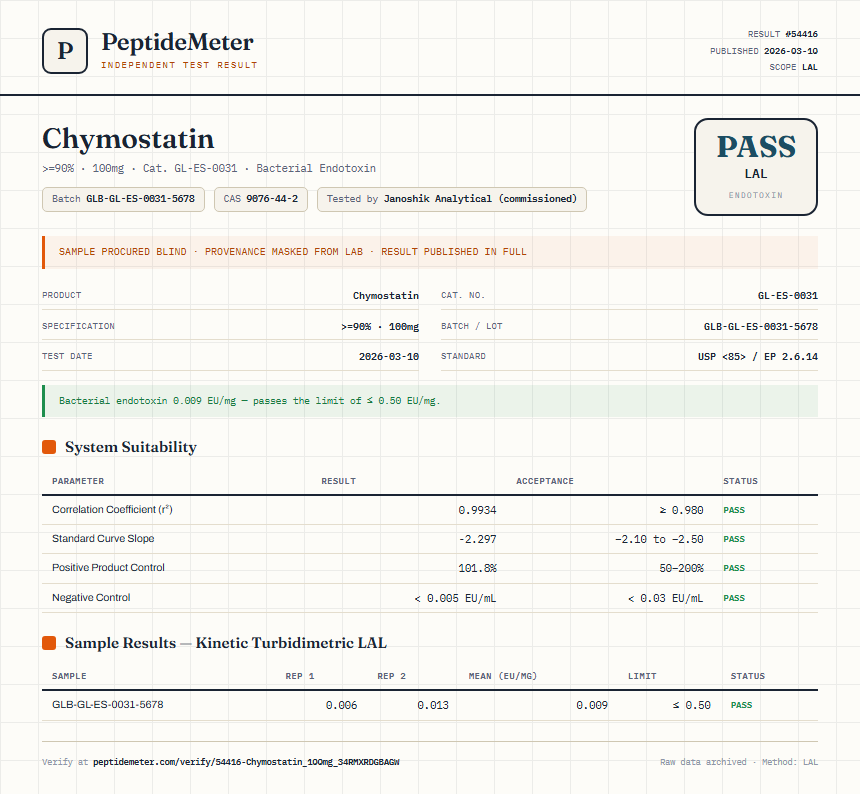Click the orange square beside Sample Results
860x794 pixels.
49,643
